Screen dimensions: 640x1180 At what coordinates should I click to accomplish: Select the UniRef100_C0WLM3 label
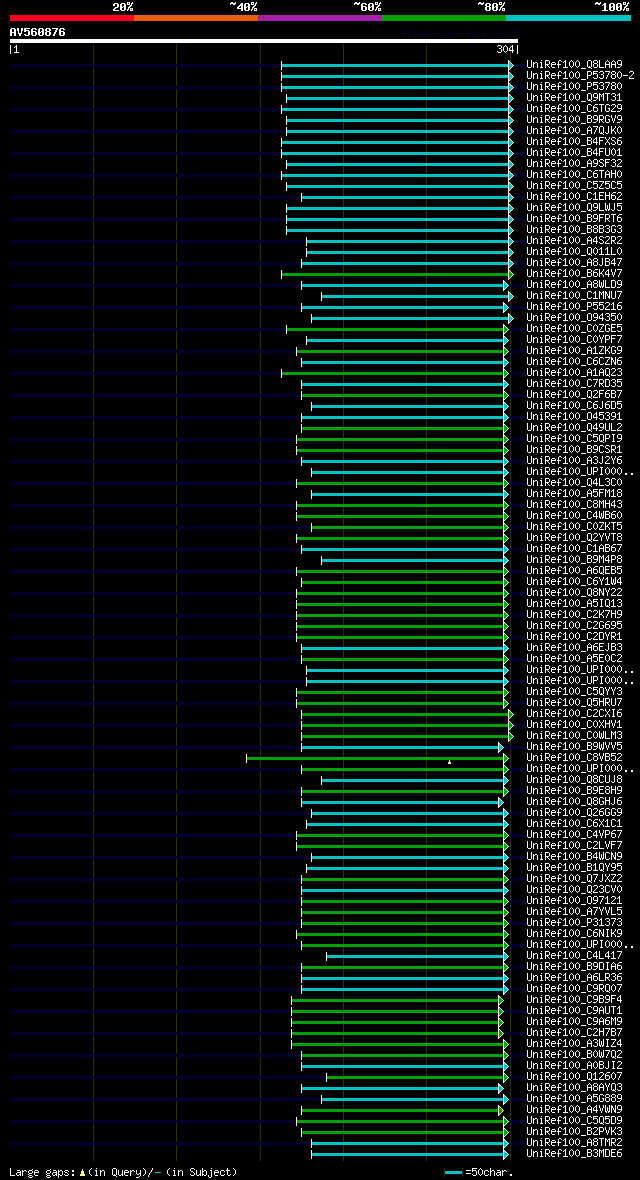point(574,734)
